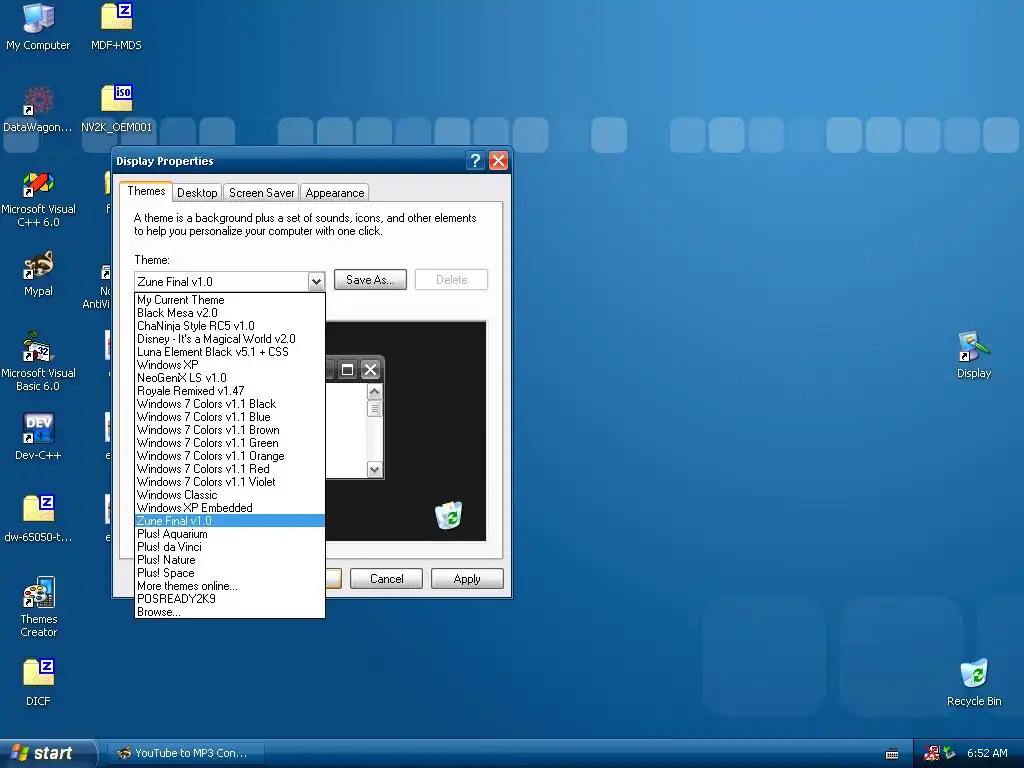Choose My Current Theme from list
The width and height of the screenshot is (1024, 768).
click(230, 300)
